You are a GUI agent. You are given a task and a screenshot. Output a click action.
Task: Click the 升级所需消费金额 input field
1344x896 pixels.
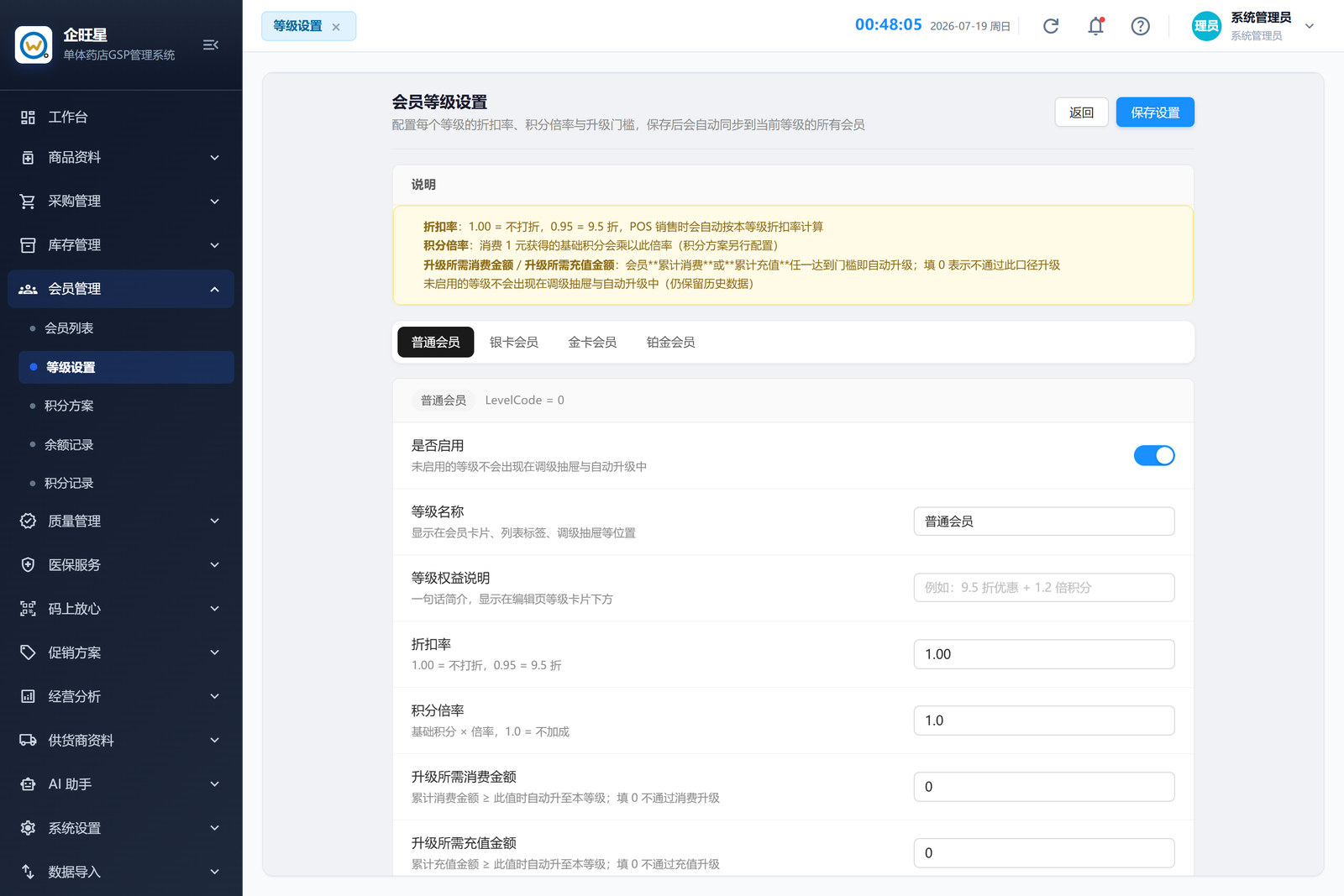[x=1044, y=787]
